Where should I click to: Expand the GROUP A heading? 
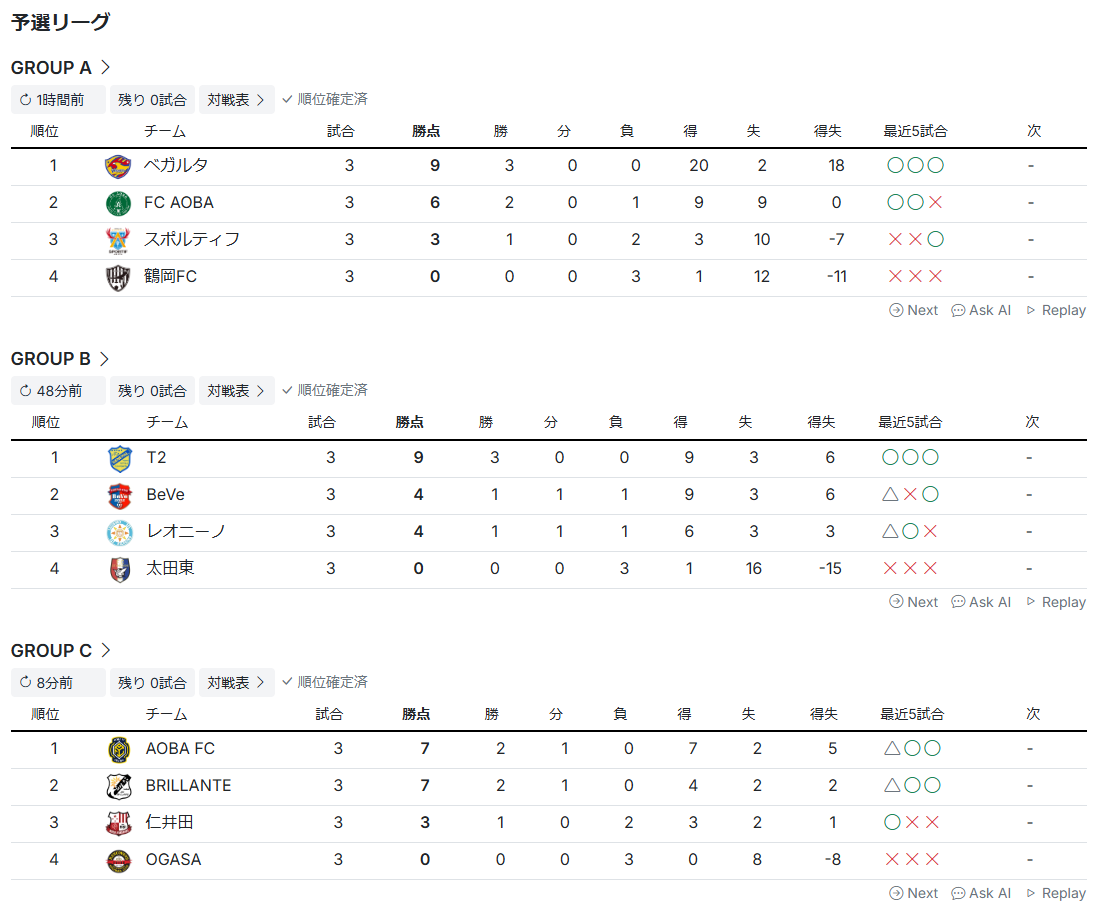[61, 68]
